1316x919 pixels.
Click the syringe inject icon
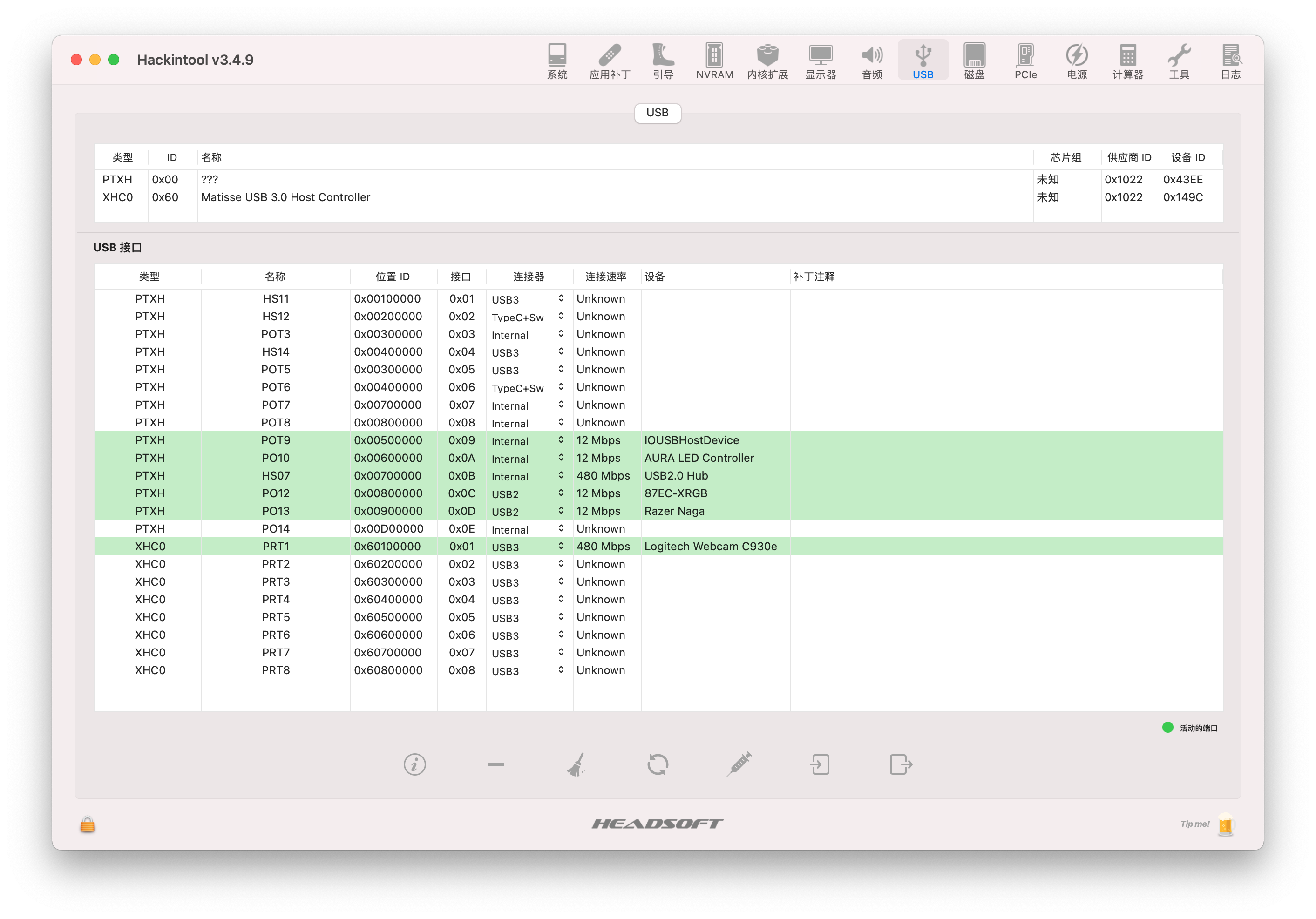click(739, 764)
